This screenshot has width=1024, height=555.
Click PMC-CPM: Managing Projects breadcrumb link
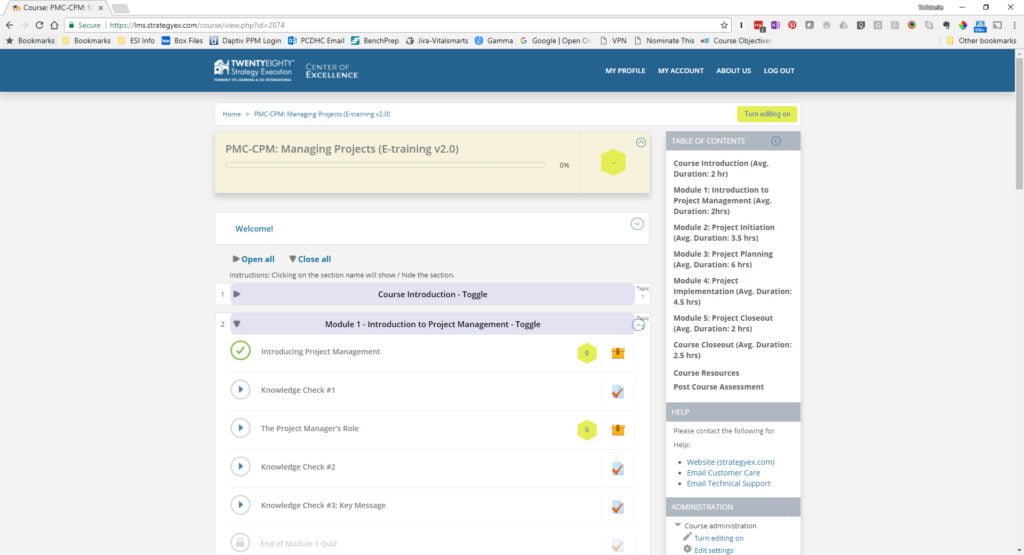pyautogui.click(x=322, y=114)
